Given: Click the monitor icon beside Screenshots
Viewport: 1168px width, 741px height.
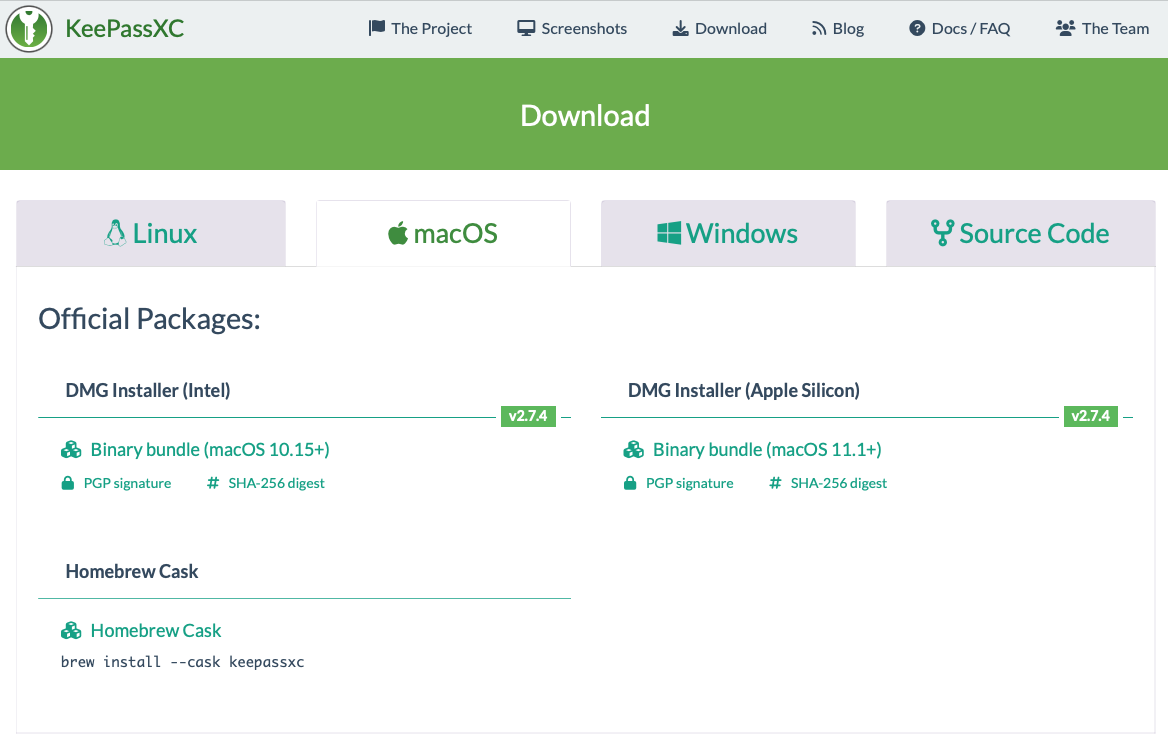Looking at the screenshot, I should pyautogui.click(x=526, y=28).
